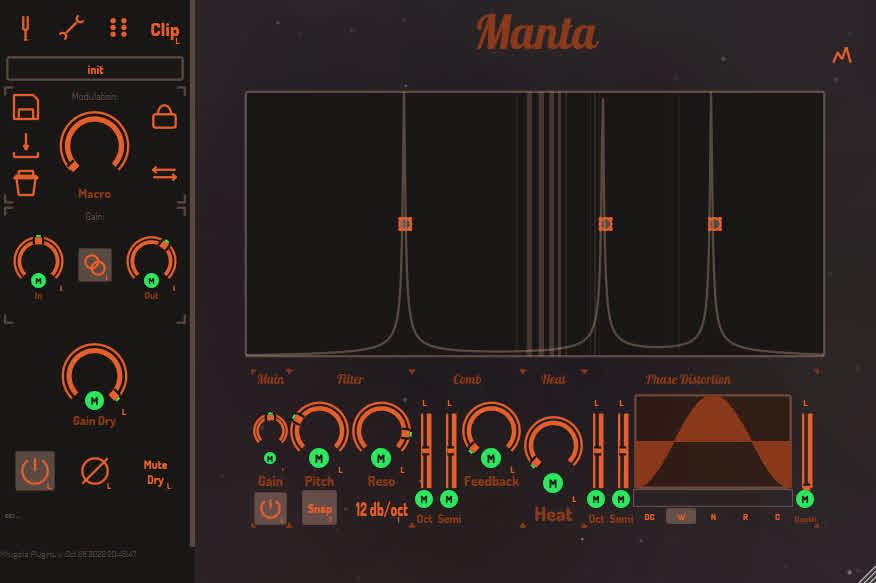Select the N waveform mode
Image resolution: width=876 pixels, height=583 pixels.
(x=713, y=517)
